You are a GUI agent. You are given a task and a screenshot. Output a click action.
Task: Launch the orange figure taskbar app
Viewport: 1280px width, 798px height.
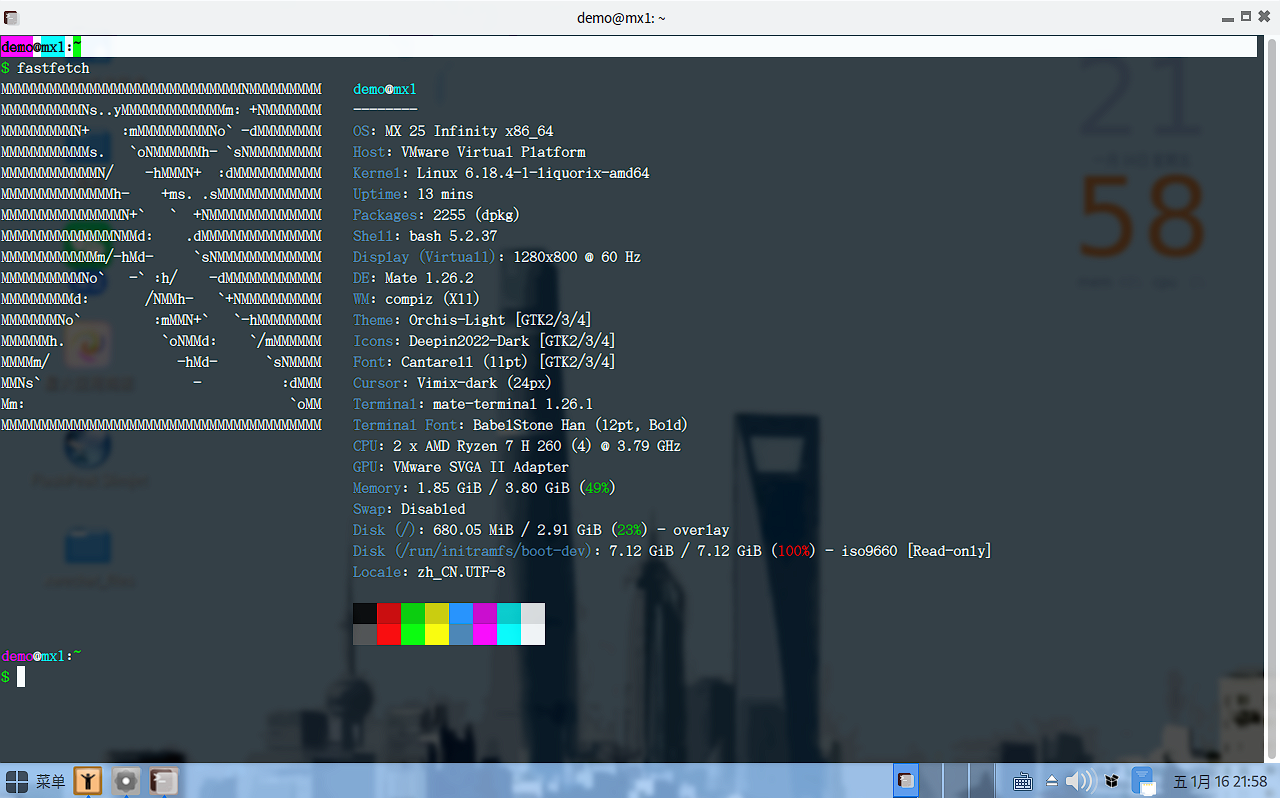(x=88, y=781)
